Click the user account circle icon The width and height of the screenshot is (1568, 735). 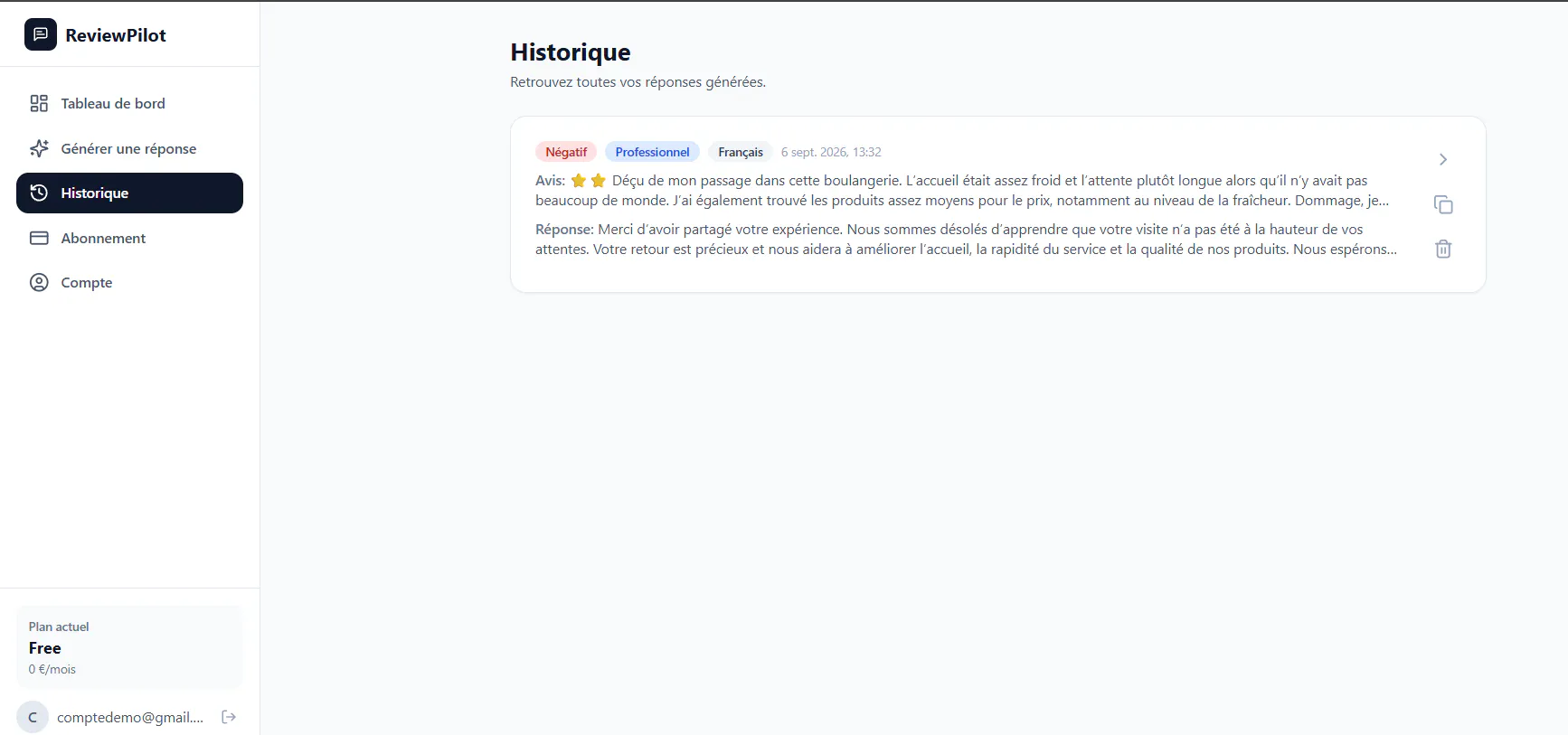(x=39, y=282)
